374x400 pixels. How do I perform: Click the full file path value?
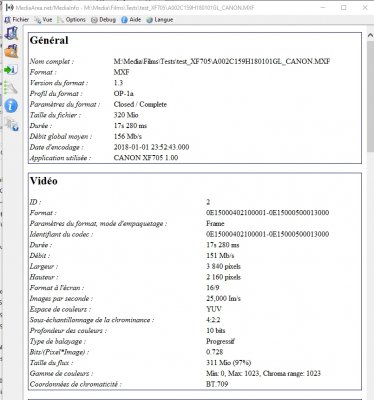coord(222,61)
